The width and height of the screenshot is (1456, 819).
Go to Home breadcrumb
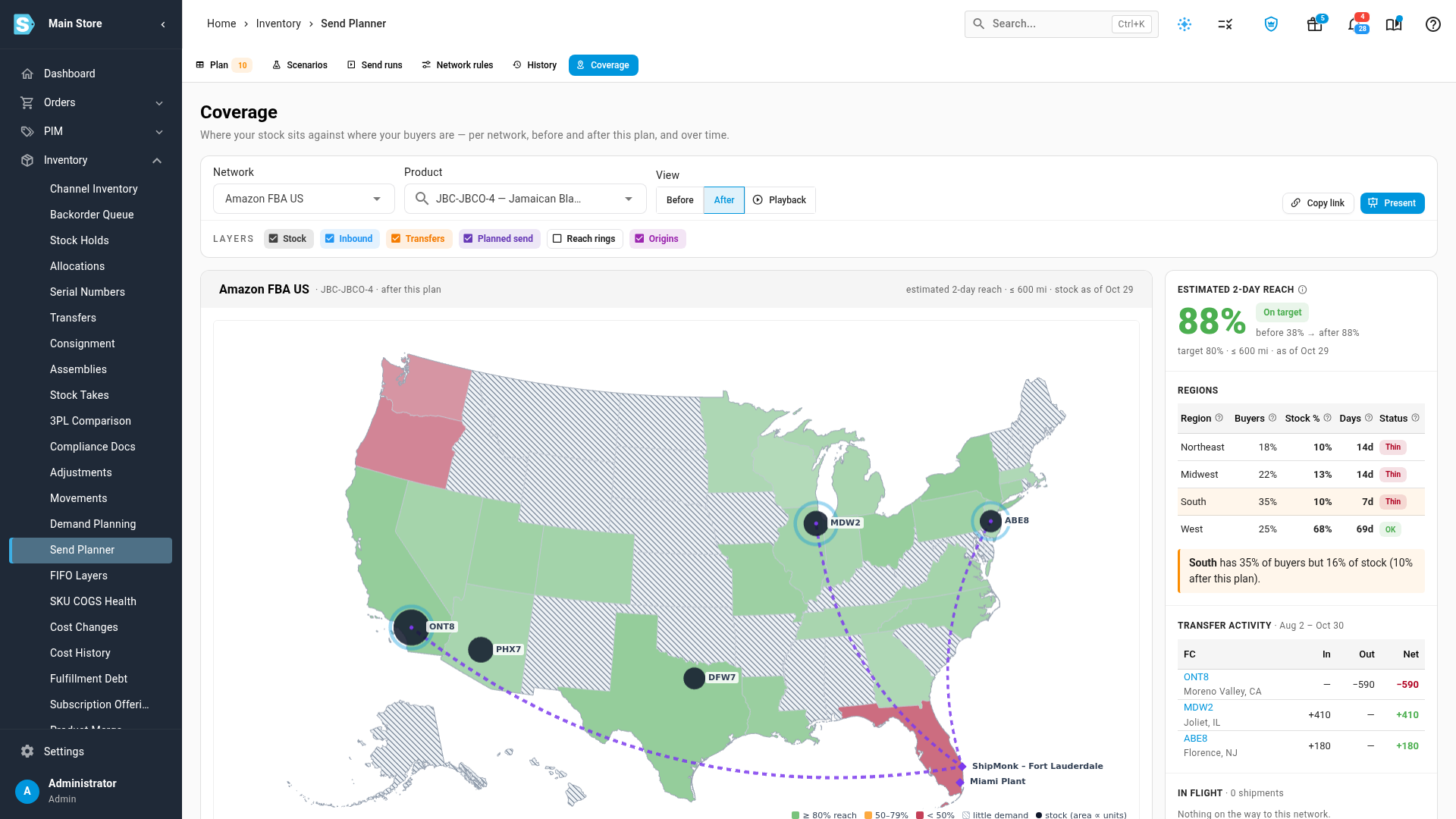221,24
